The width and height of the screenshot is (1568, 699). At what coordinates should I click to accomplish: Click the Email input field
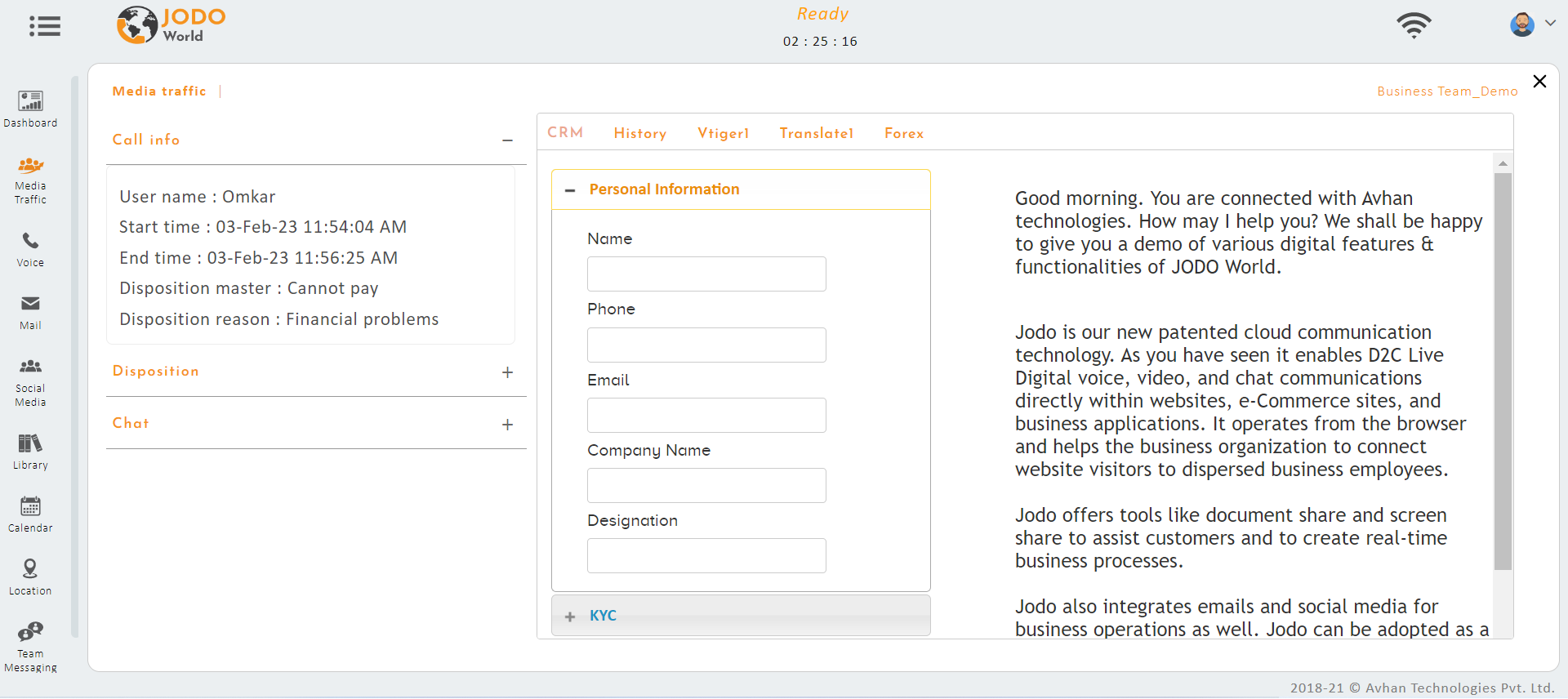[x=706, y=415]
